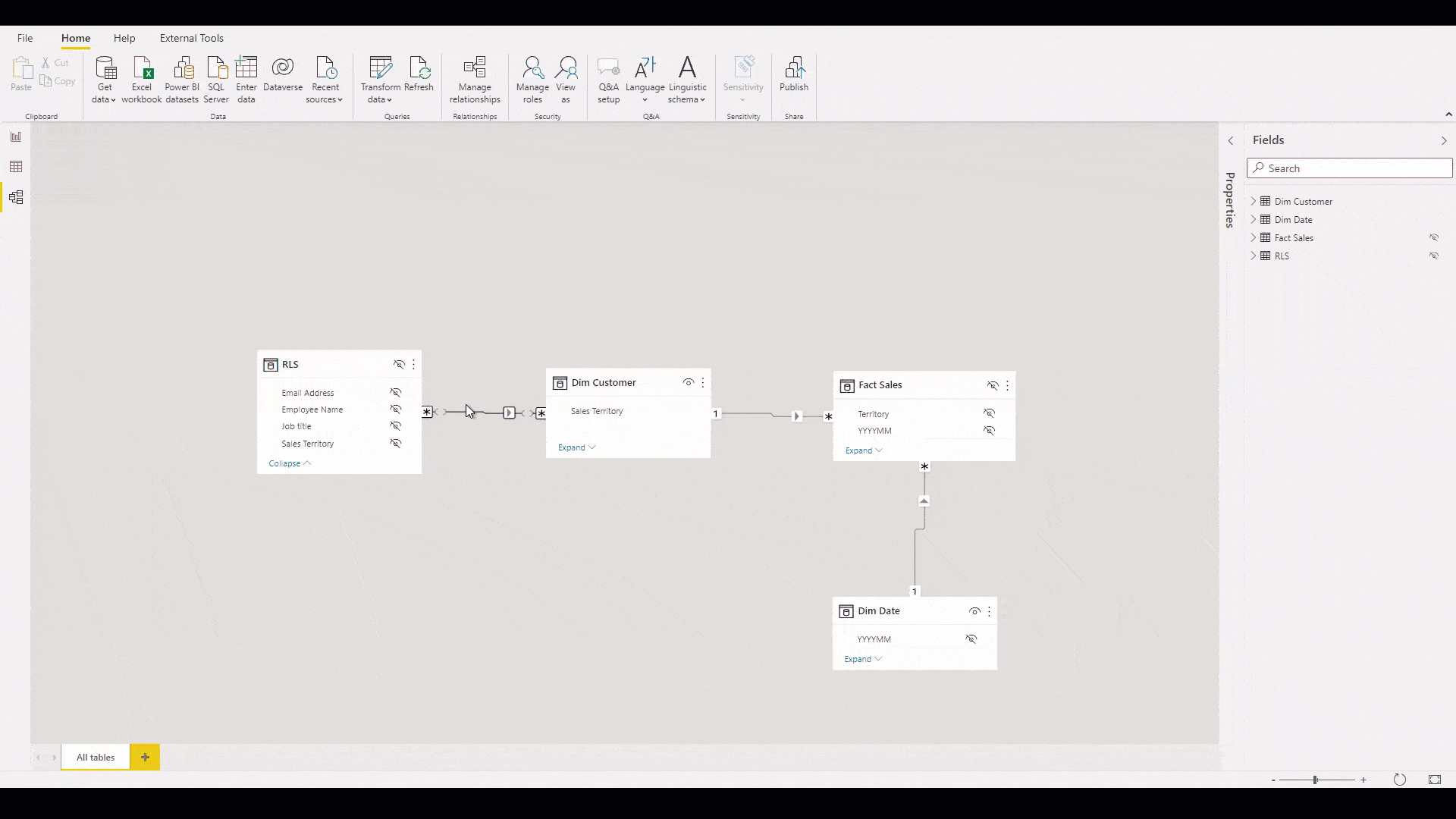Screen dimensions: 1456x819
Task: Switch to Data view in left sidebar
Action: (x=16, y=167)
